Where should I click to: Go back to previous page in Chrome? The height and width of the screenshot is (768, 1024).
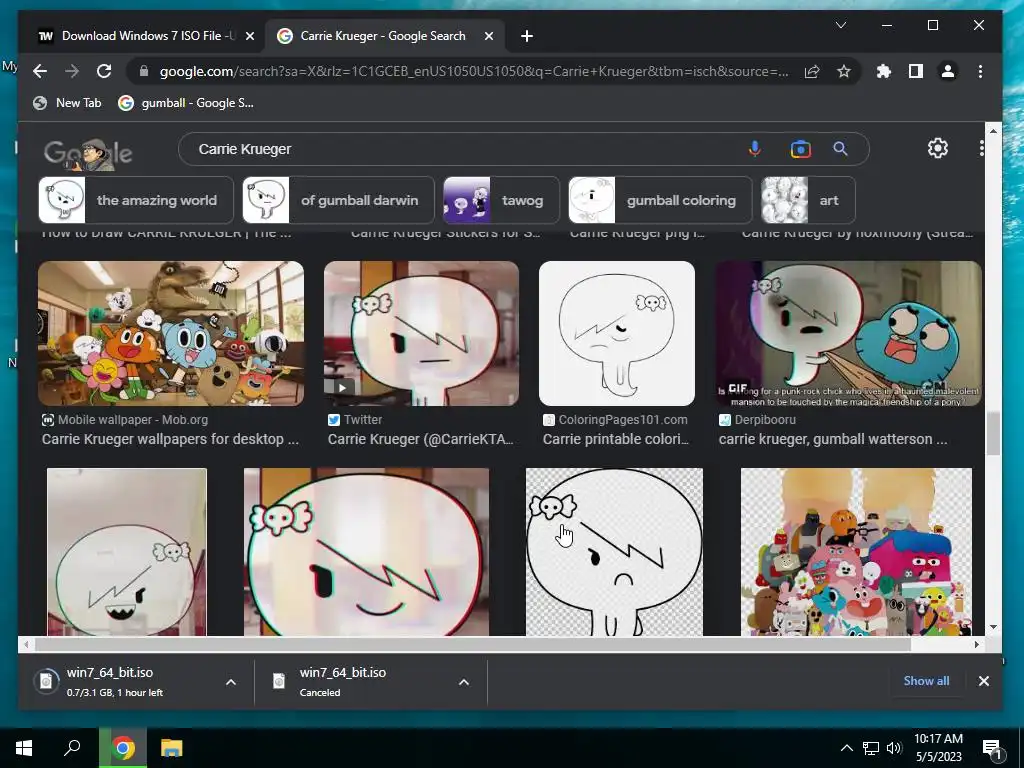[x=40, y=71]
